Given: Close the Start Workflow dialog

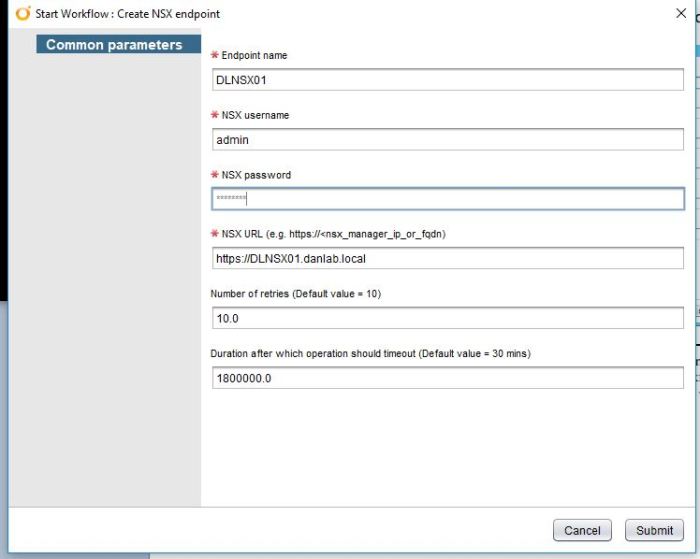Looking at the screenshot, I should click(681, 13).
